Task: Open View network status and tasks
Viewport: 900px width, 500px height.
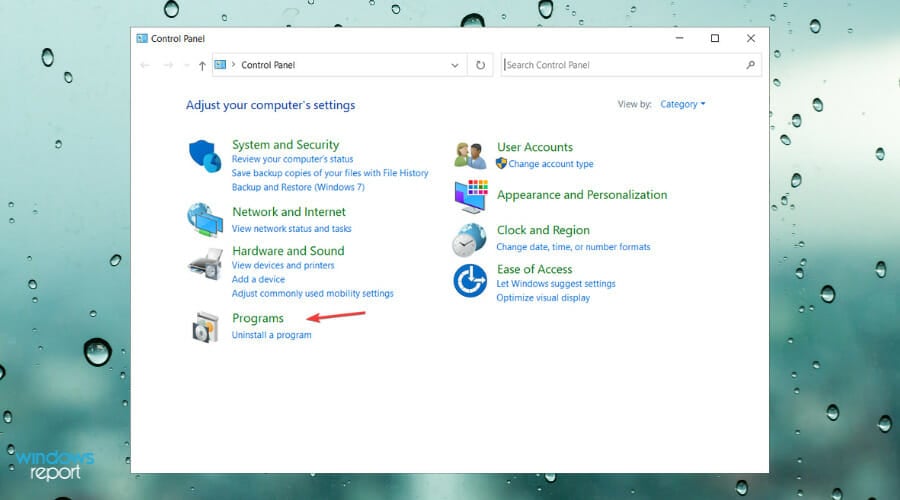Action: tap(292, 228)
